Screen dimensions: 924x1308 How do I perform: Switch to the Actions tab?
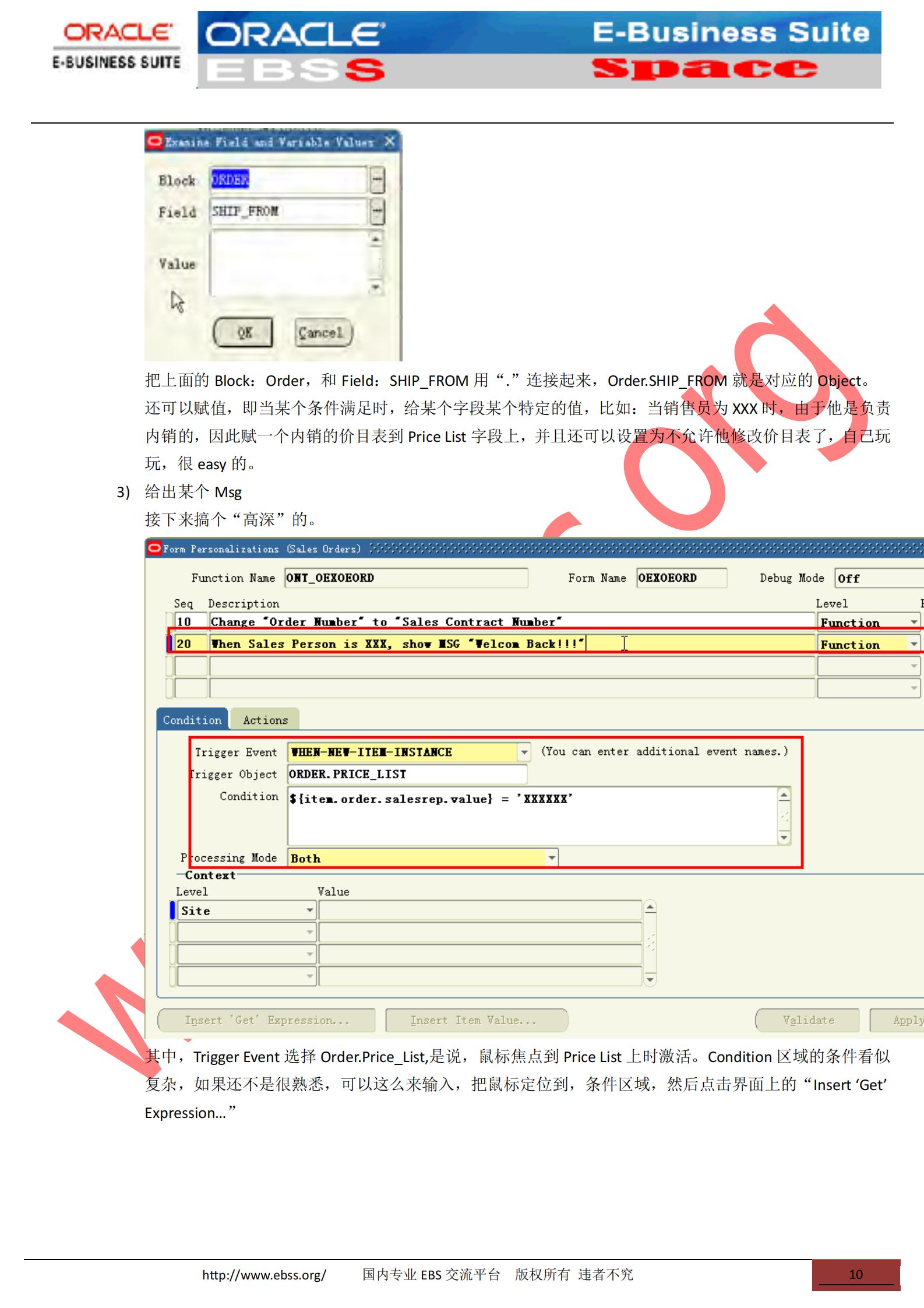[x=266, y=720]
